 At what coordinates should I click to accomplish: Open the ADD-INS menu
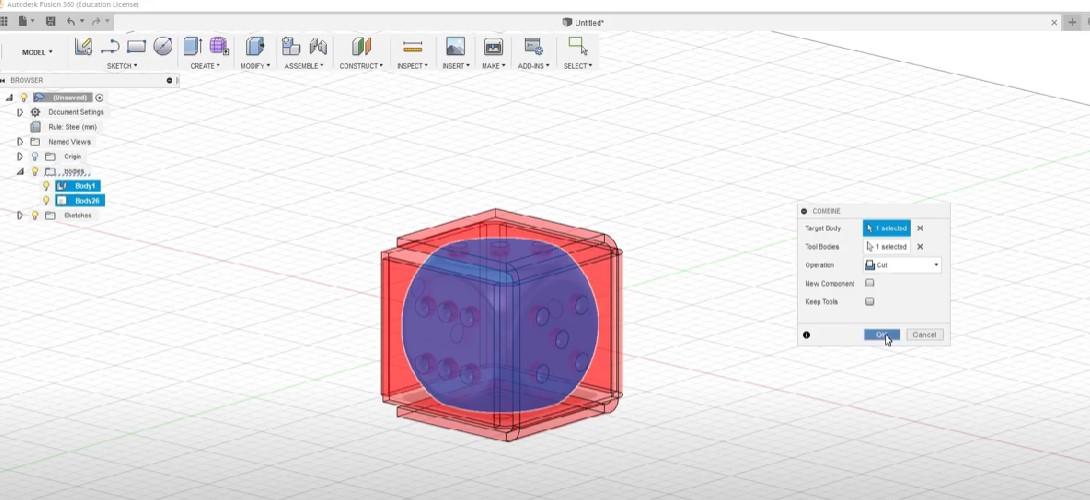[533, 65]
